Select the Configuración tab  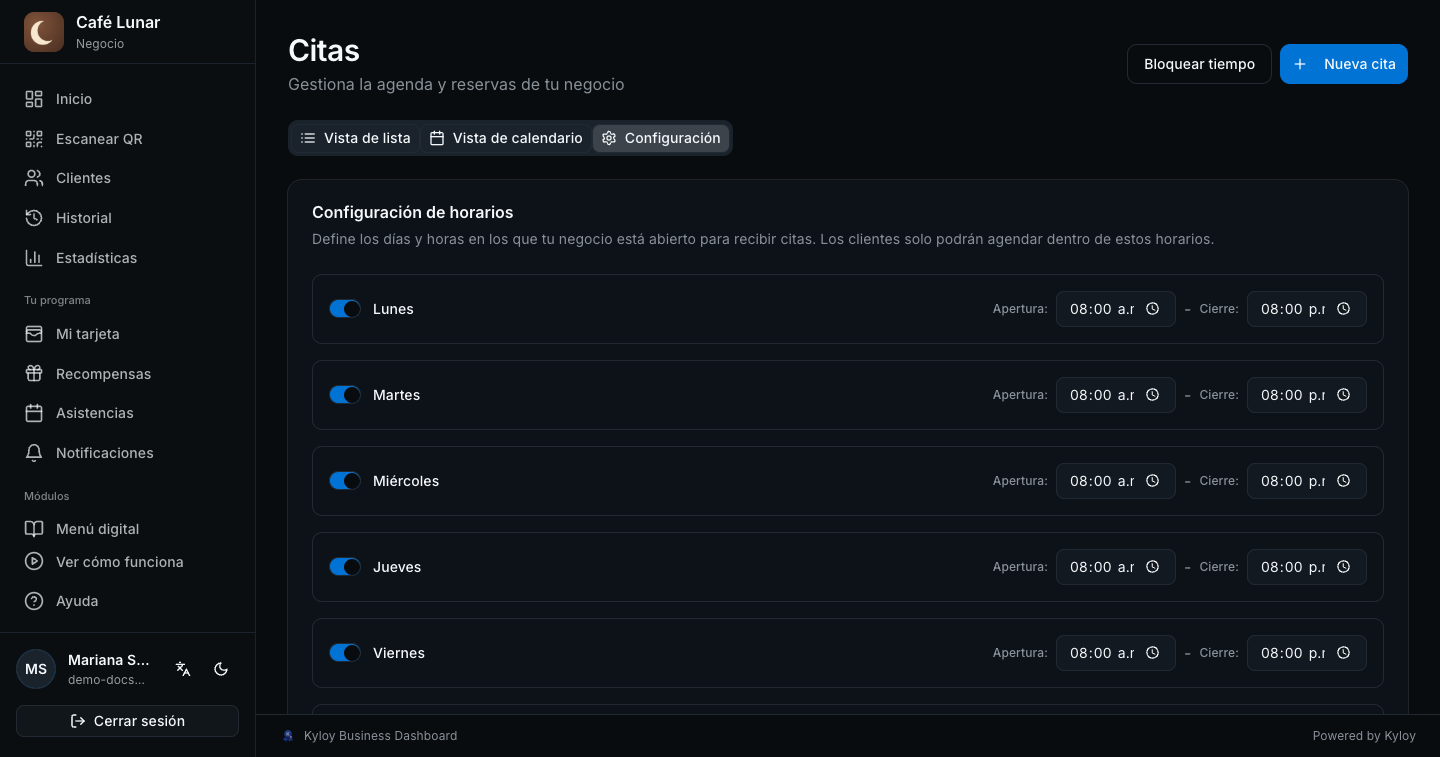pyautogui.click(x=661, y=138)
